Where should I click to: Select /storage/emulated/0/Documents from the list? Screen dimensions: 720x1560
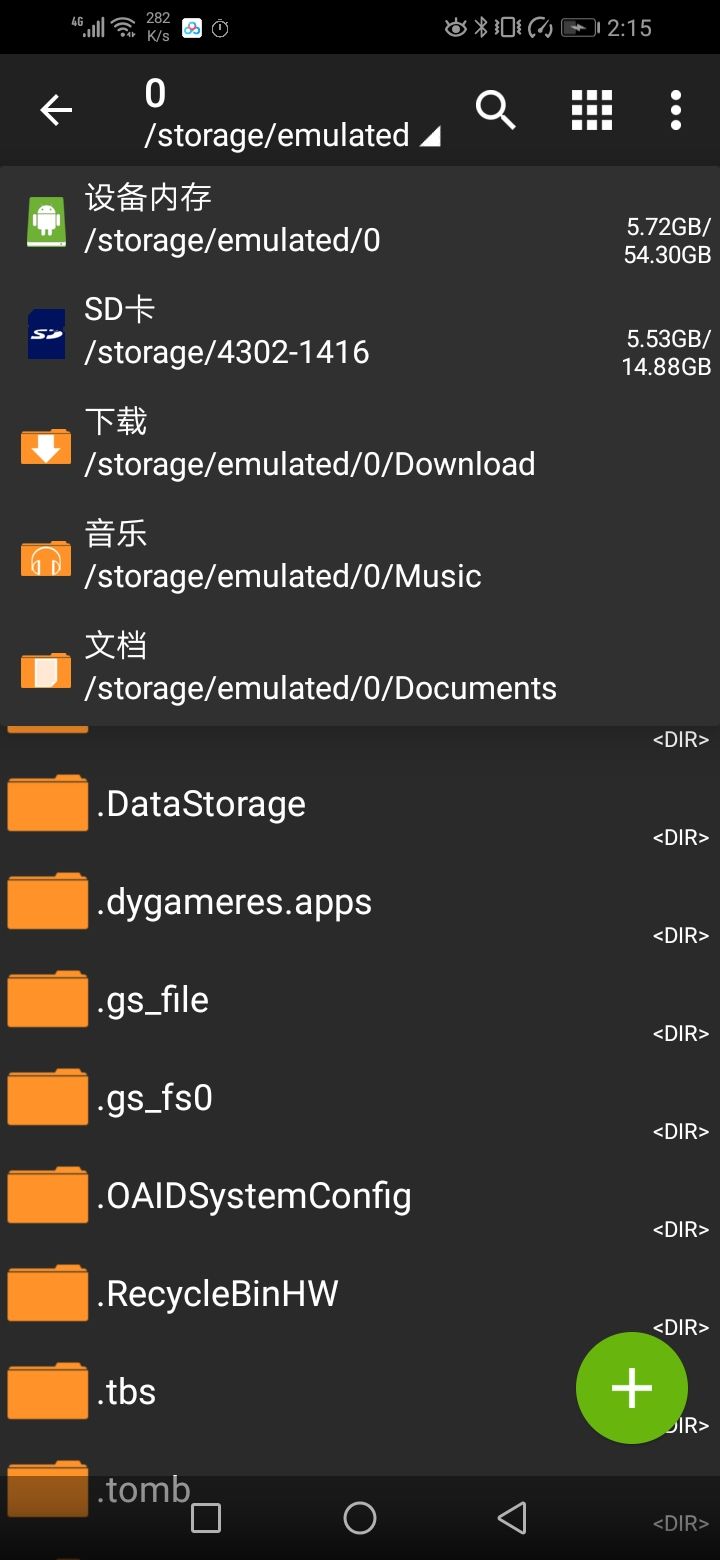point(320,688)
